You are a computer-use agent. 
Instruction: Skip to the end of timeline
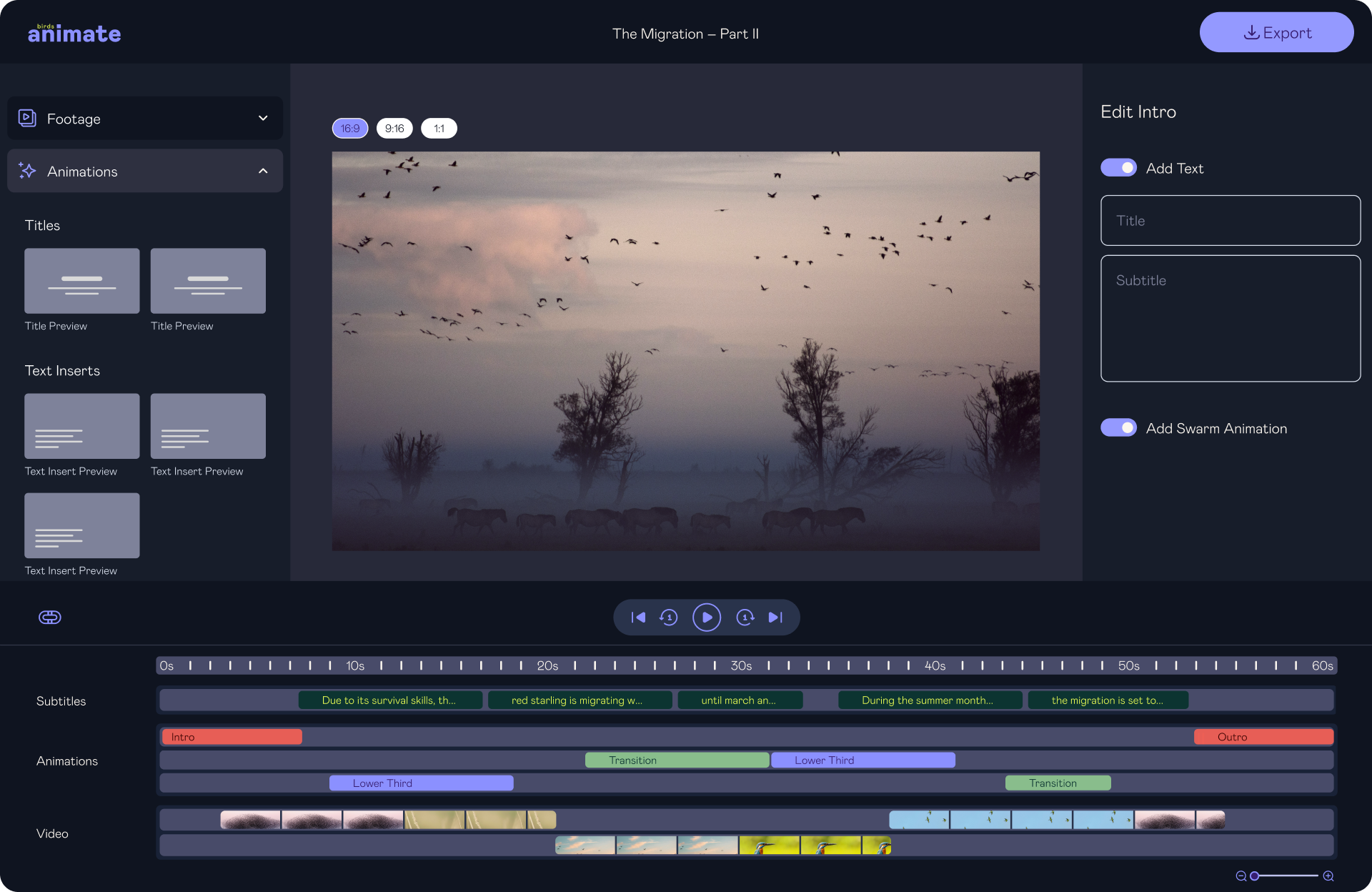pyautogui.click(x=775, y=618)
